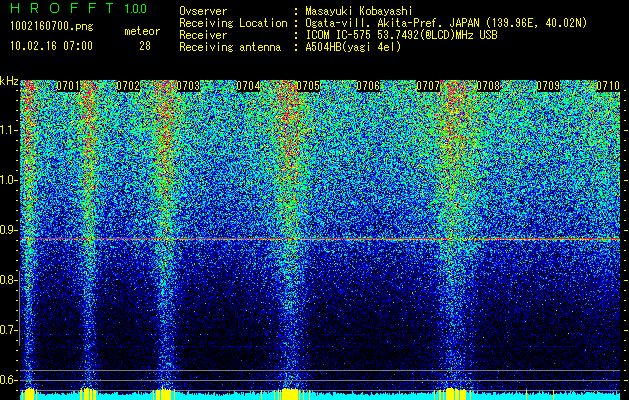Click the date 10.02.16 07:00
Viewport: 629px width, 400px height.
(51, 46)
